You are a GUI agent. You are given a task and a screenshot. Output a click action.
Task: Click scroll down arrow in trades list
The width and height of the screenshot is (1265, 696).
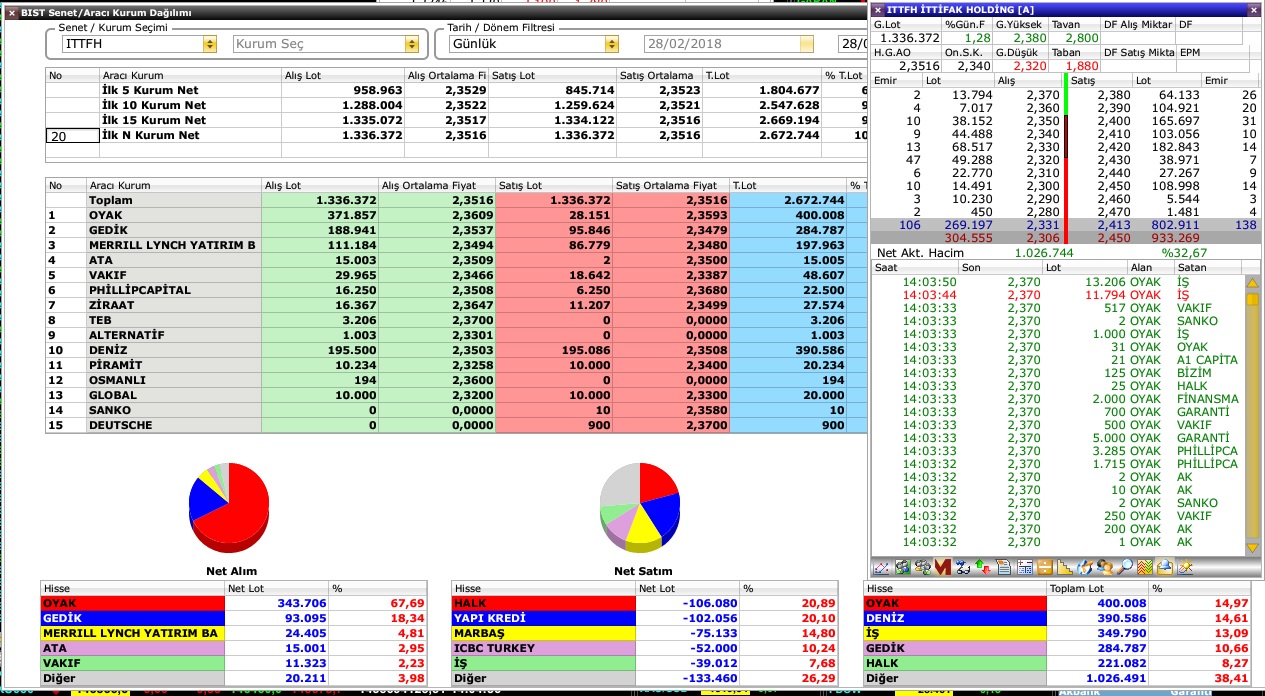click(1252, 548)
